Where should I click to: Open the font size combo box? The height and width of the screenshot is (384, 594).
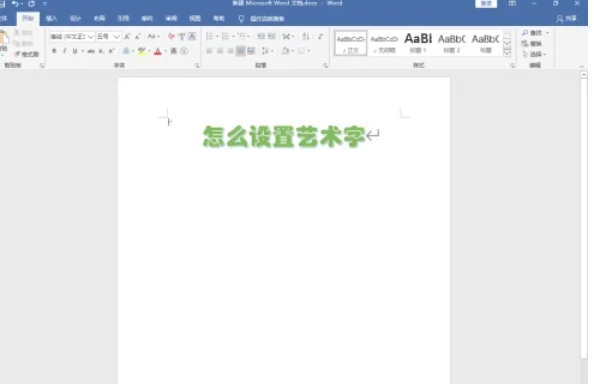(x=108, y=36)
